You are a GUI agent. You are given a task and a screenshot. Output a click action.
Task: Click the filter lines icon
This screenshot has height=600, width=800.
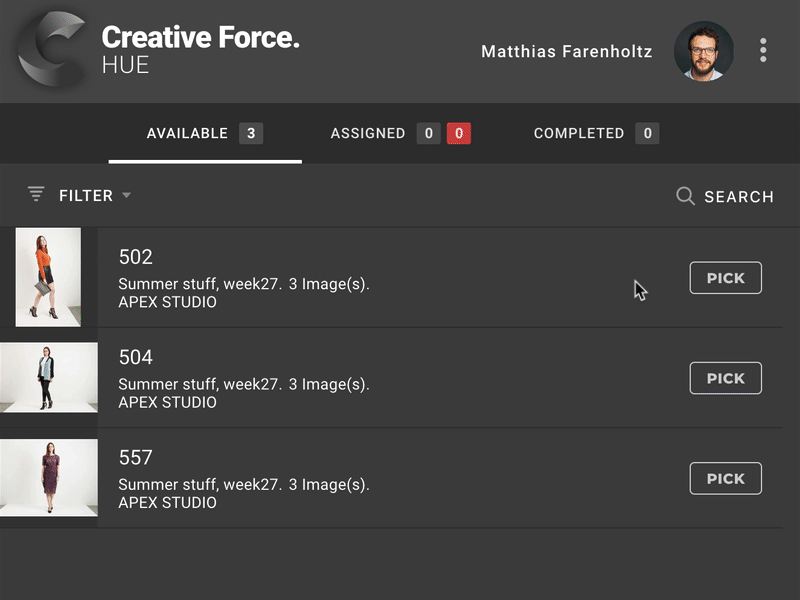(36, 195)
